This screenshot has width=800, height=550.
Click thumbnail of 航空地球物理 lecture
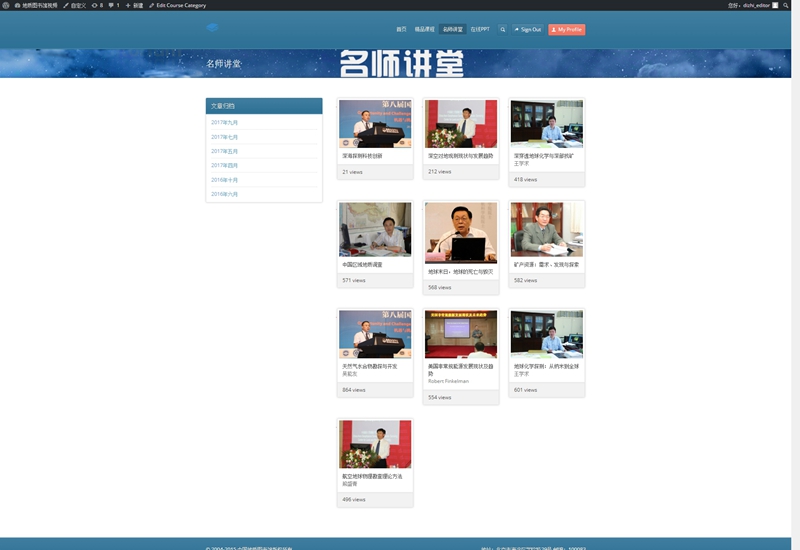[x=375, y=444]
